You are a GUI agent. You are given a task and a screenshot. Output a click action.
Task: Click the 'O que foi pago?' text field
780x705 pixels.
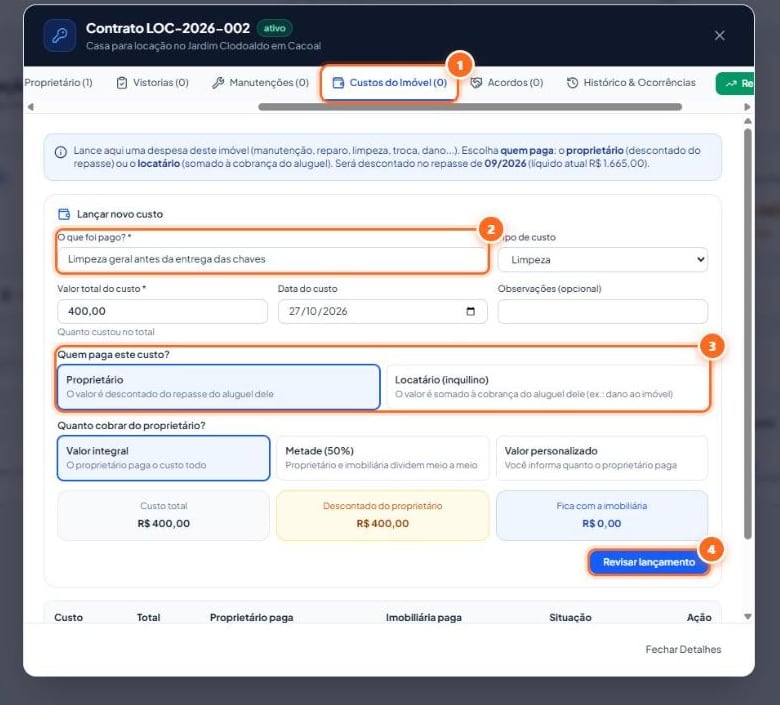[272, 259]
